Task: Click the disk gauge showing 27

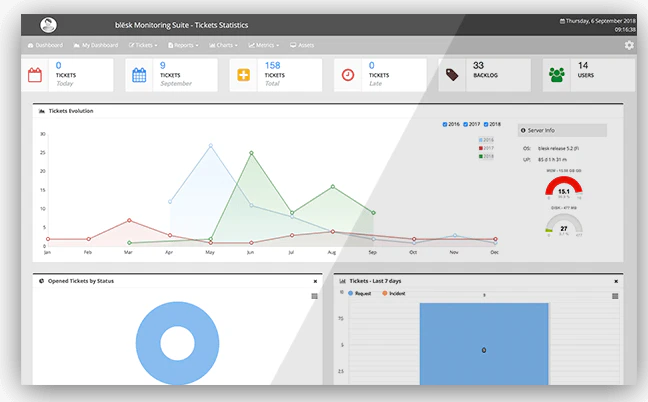Action: [x=564, y=224]
